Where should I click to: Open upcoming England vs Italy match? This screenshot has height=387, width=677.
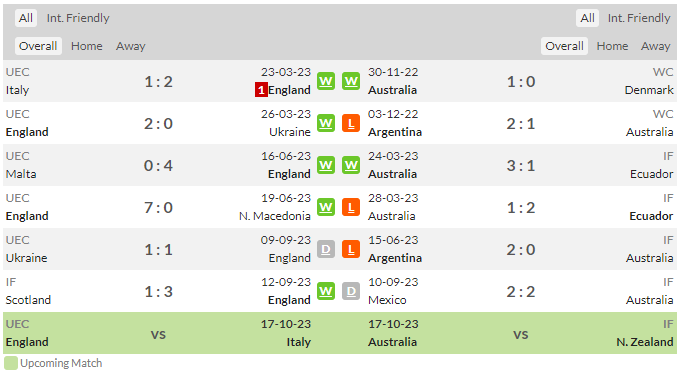coord(158,333)
